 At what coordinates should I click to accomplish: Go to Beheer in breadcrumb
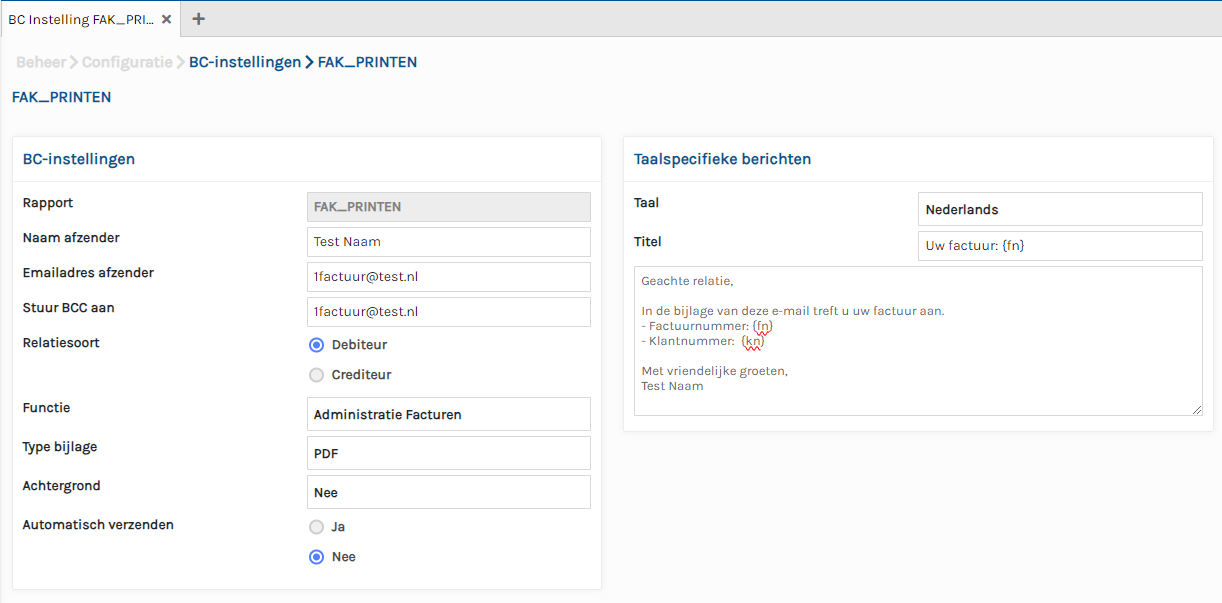[x=40, y=62]
